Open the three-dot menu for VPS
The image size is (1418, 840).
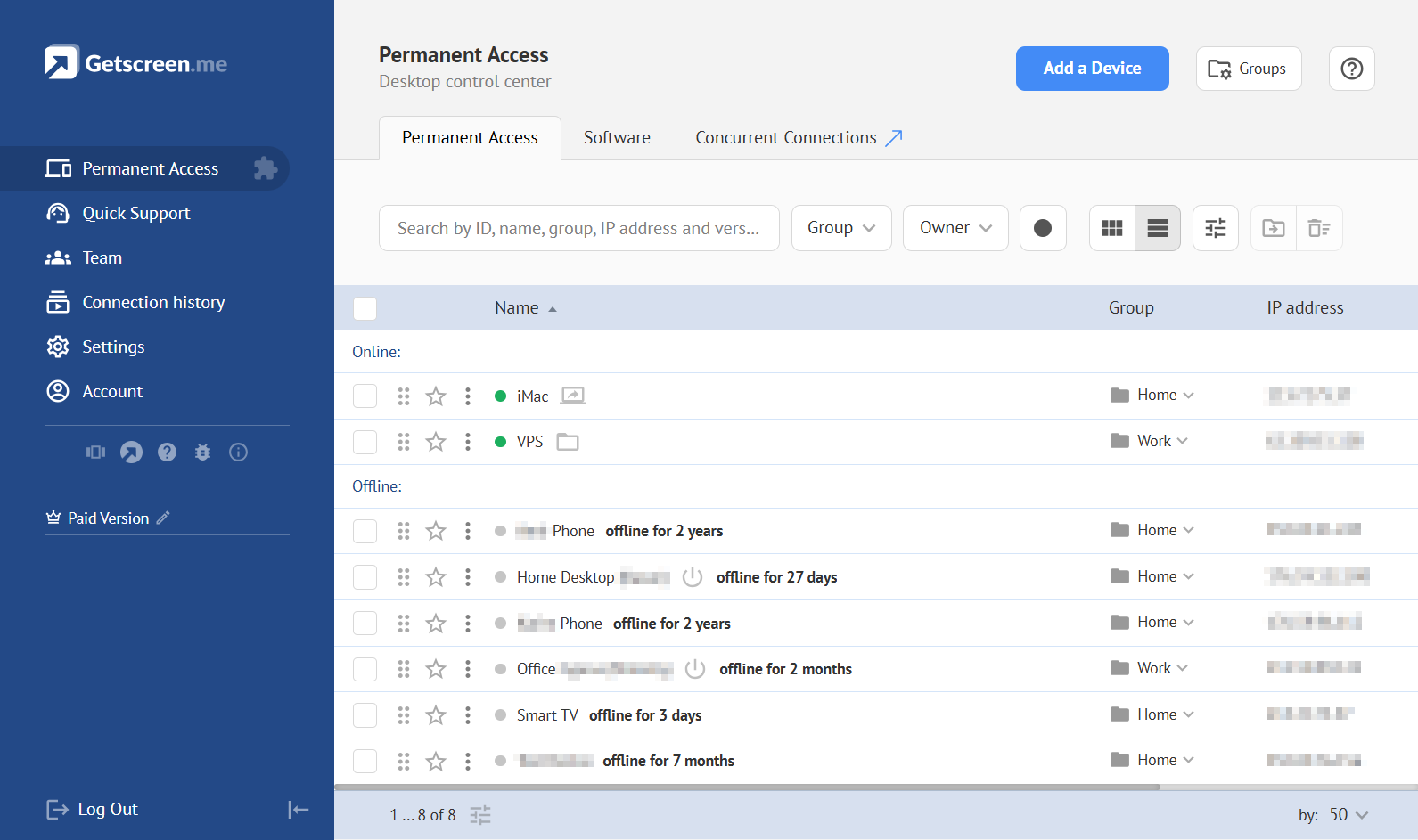[x=467, y=442]
